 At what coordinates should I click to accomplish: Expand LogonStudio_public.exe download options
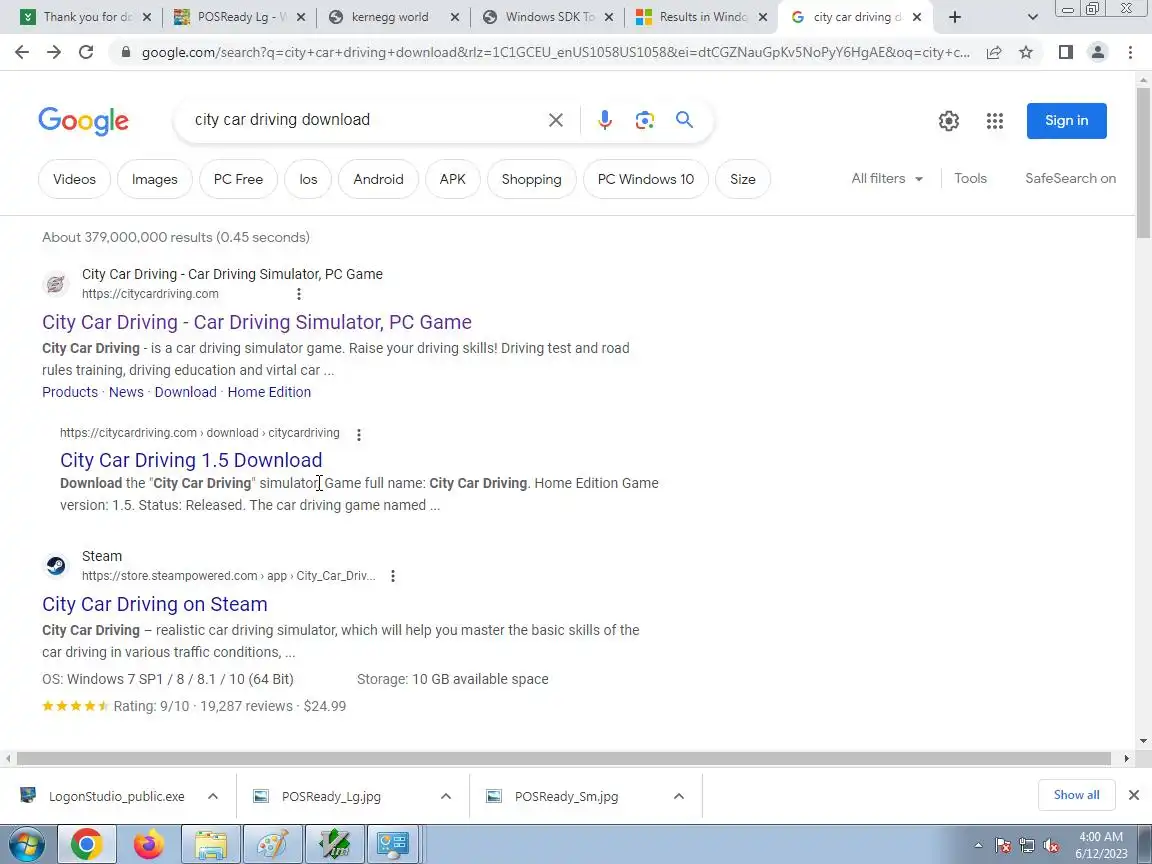pos(212,796)
